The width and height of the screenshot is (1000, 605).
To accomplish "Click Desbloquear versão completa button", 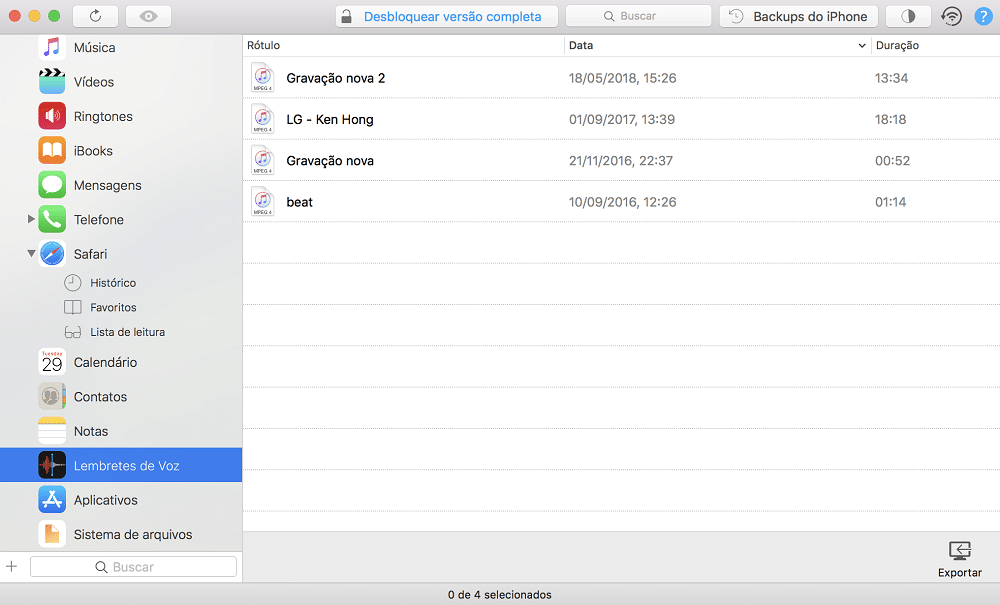I will point(447,16).
